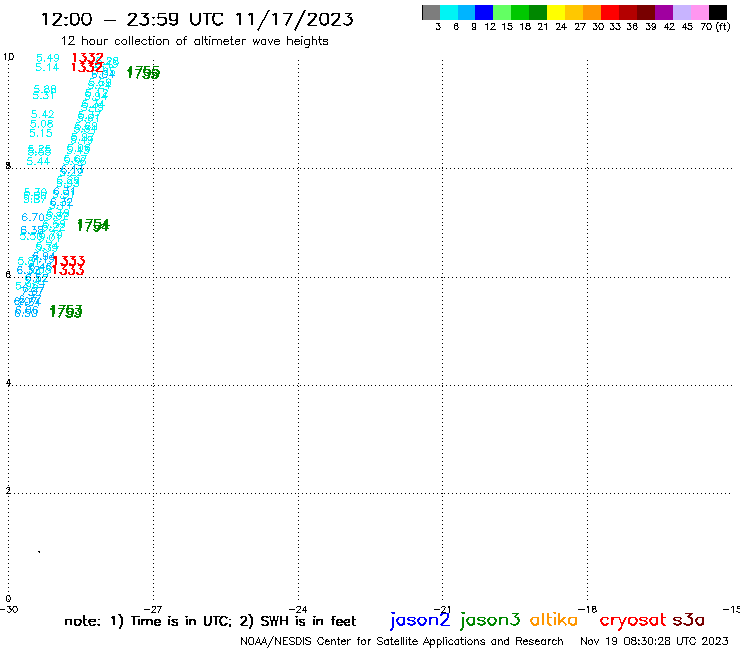Click the longitude axis label '-27'
The image size is (740, 650).
click(153, 609)
